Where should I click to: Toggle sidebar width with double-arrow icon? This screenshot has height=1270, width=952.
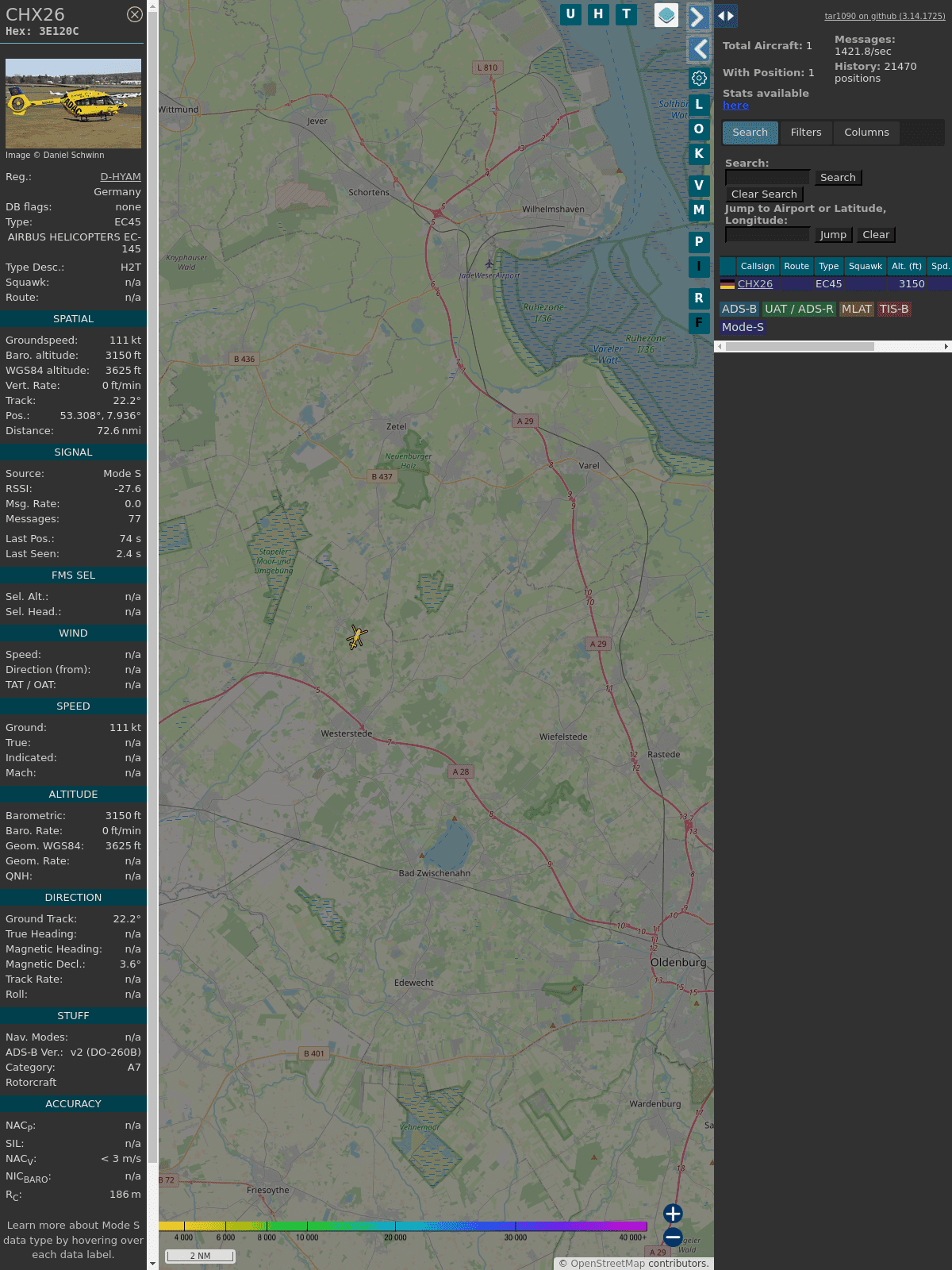point(726,16)
